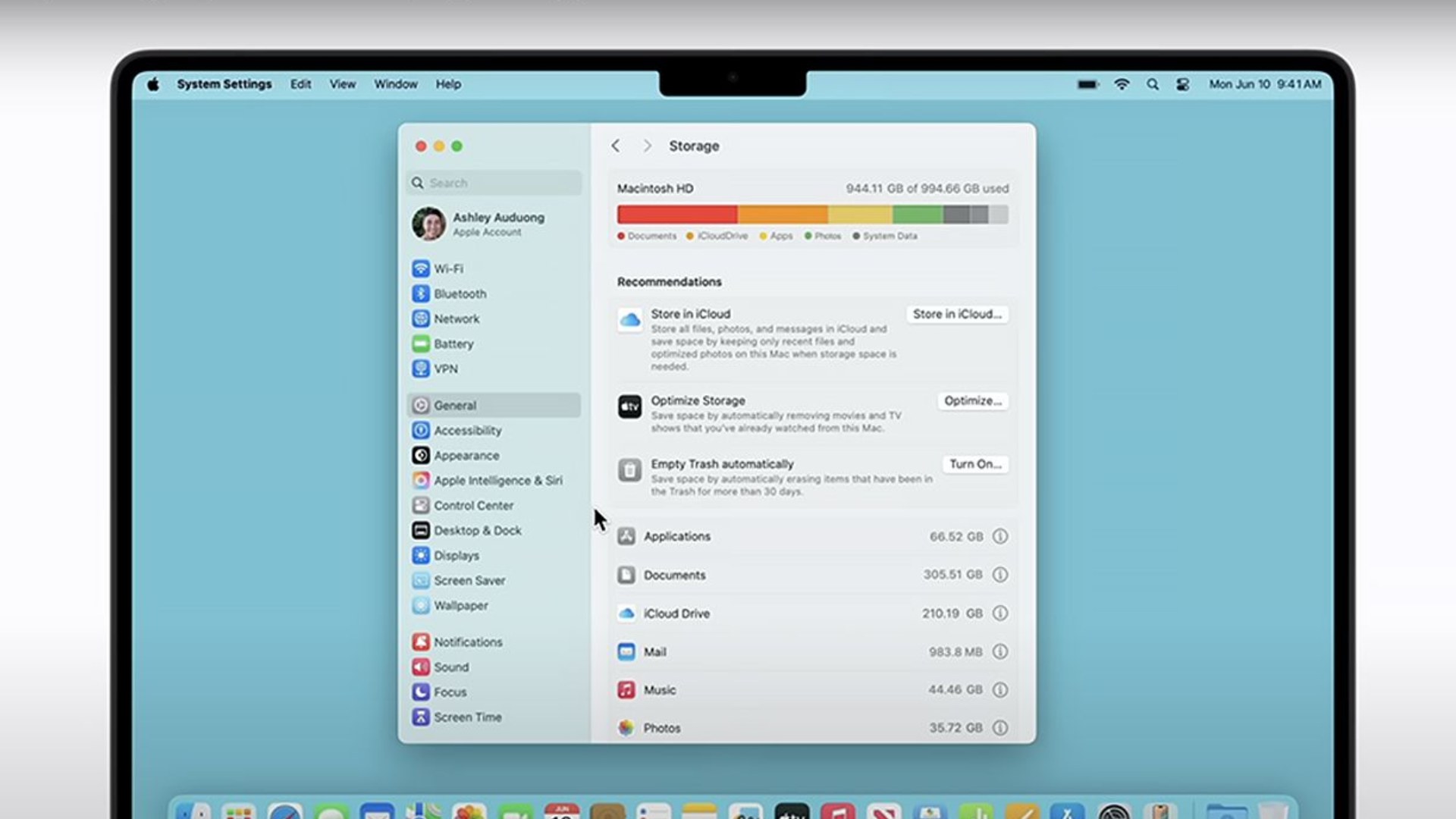The height and width of the screenshot is (819, 1456).
Task: Click the Music row icon
Action: click(x=626, y=689)
